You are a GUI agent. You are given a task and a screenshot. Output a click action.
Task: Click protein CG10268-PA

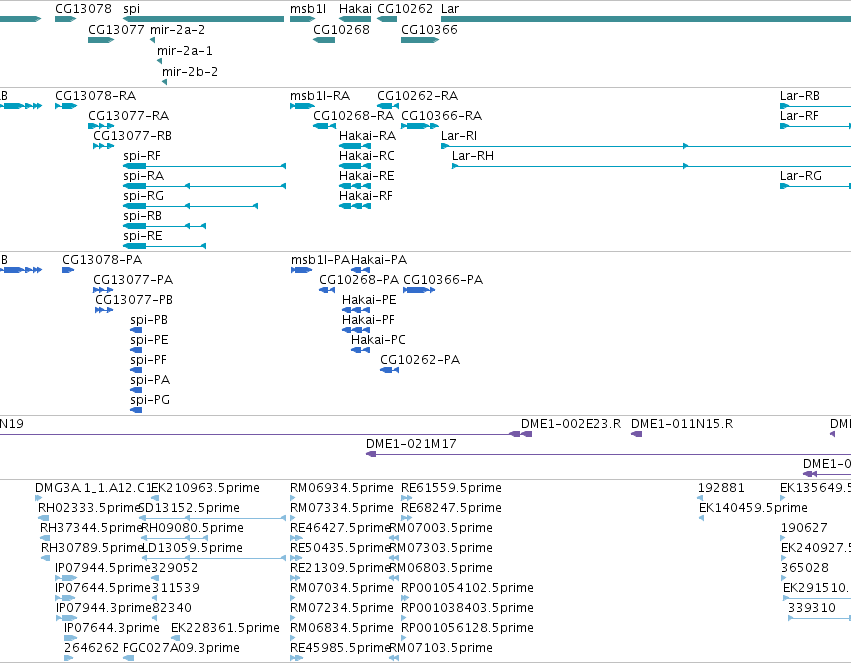point(359,279)
